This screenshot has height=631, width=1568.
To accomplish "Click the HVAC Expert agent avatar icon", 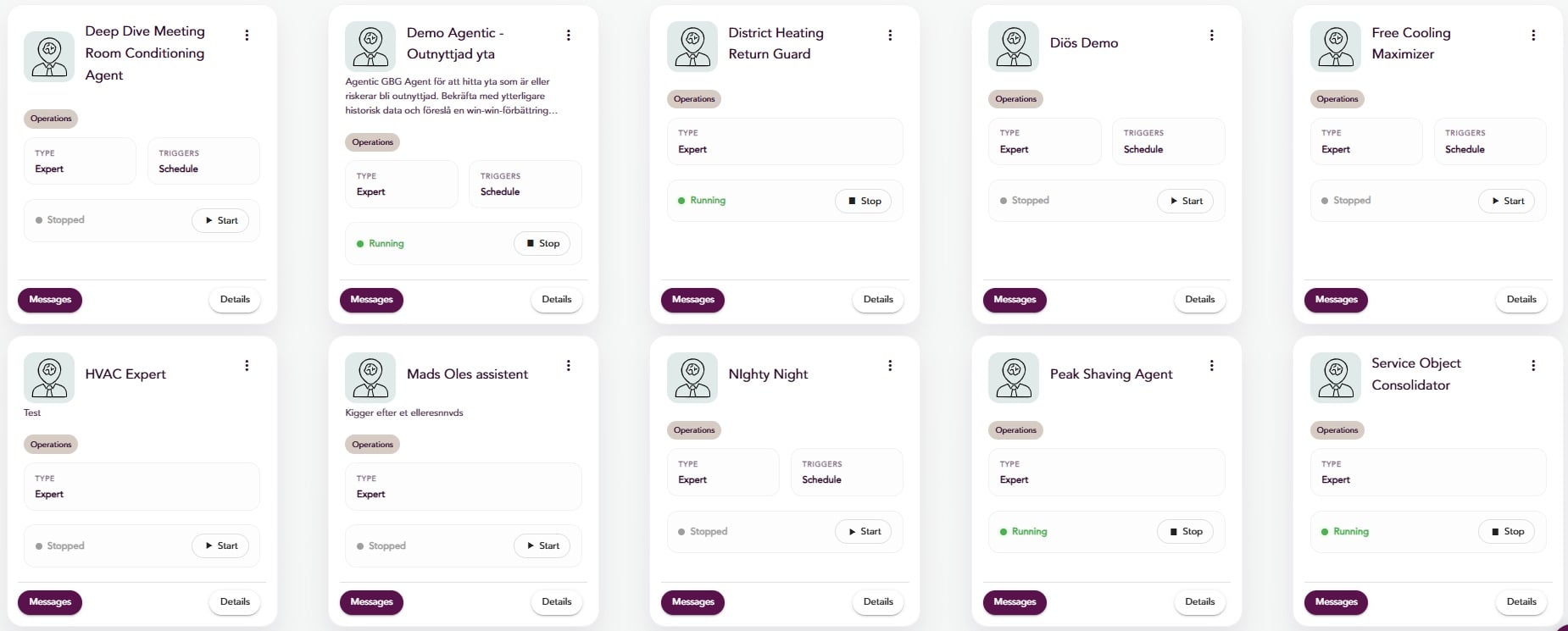I will click(49, 378).
